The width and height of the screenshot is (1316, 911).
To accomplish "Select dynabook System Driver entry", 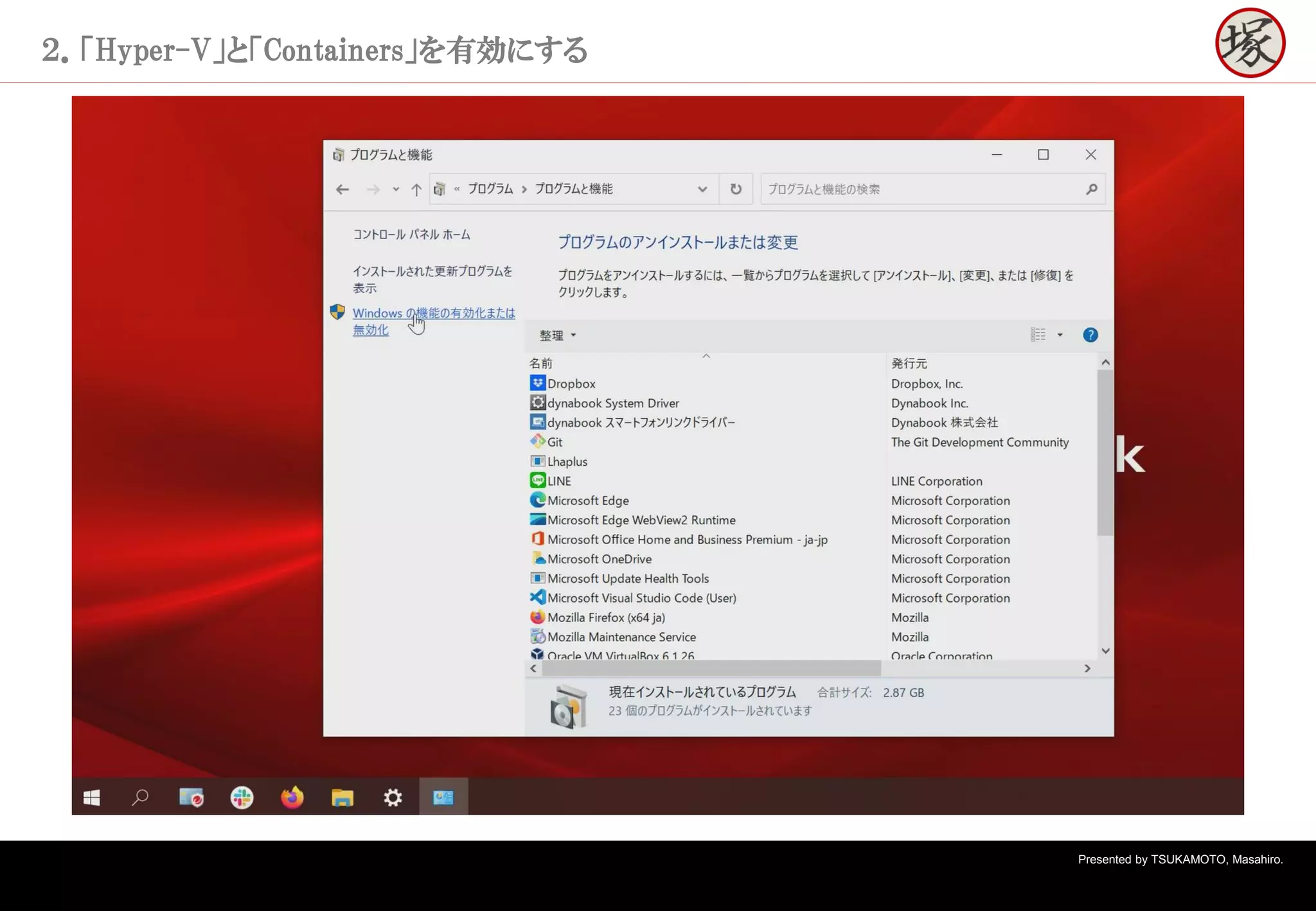I will pyautogui.click(x=613, y=403).
